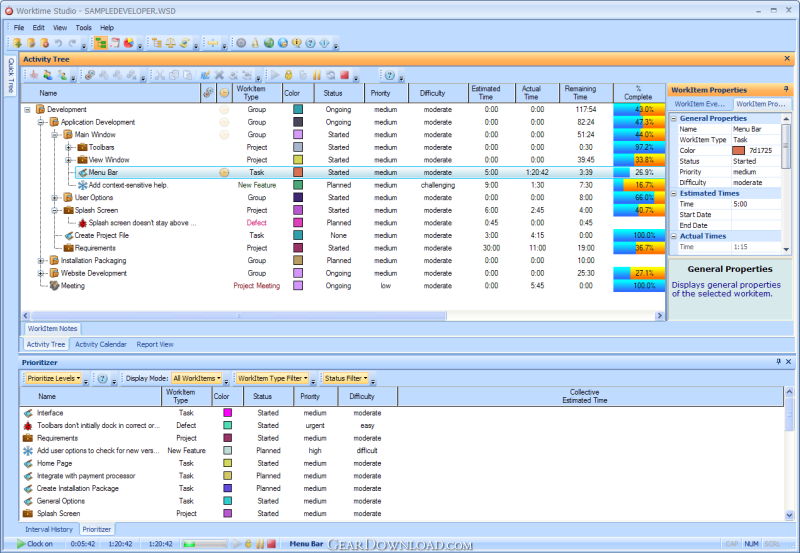Open the Edit menu
This screenshot has width=800, height=553.
pyautogui.click(x=39, y=28)
